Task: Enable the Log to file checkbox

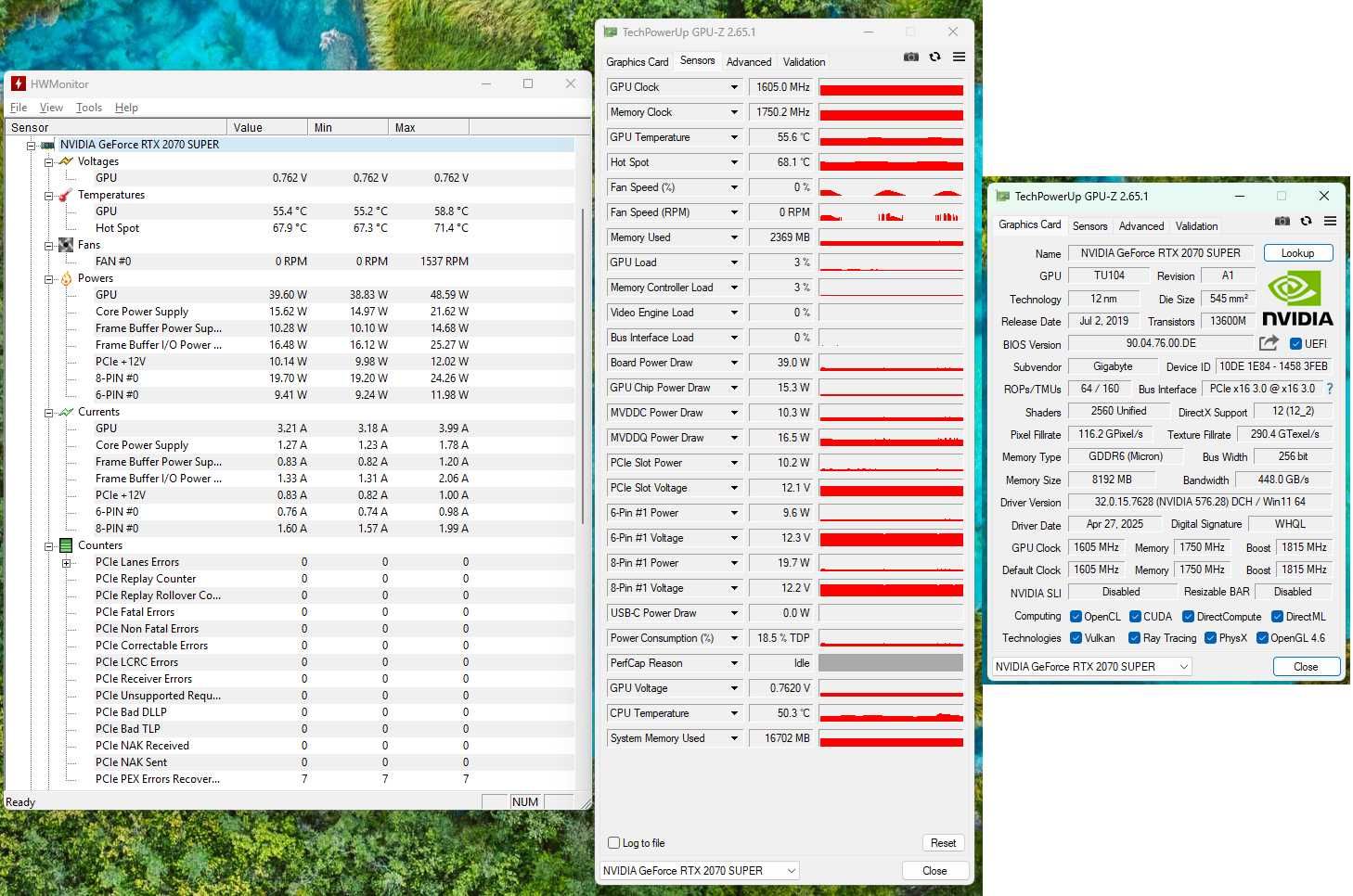Action: (613, 843)
